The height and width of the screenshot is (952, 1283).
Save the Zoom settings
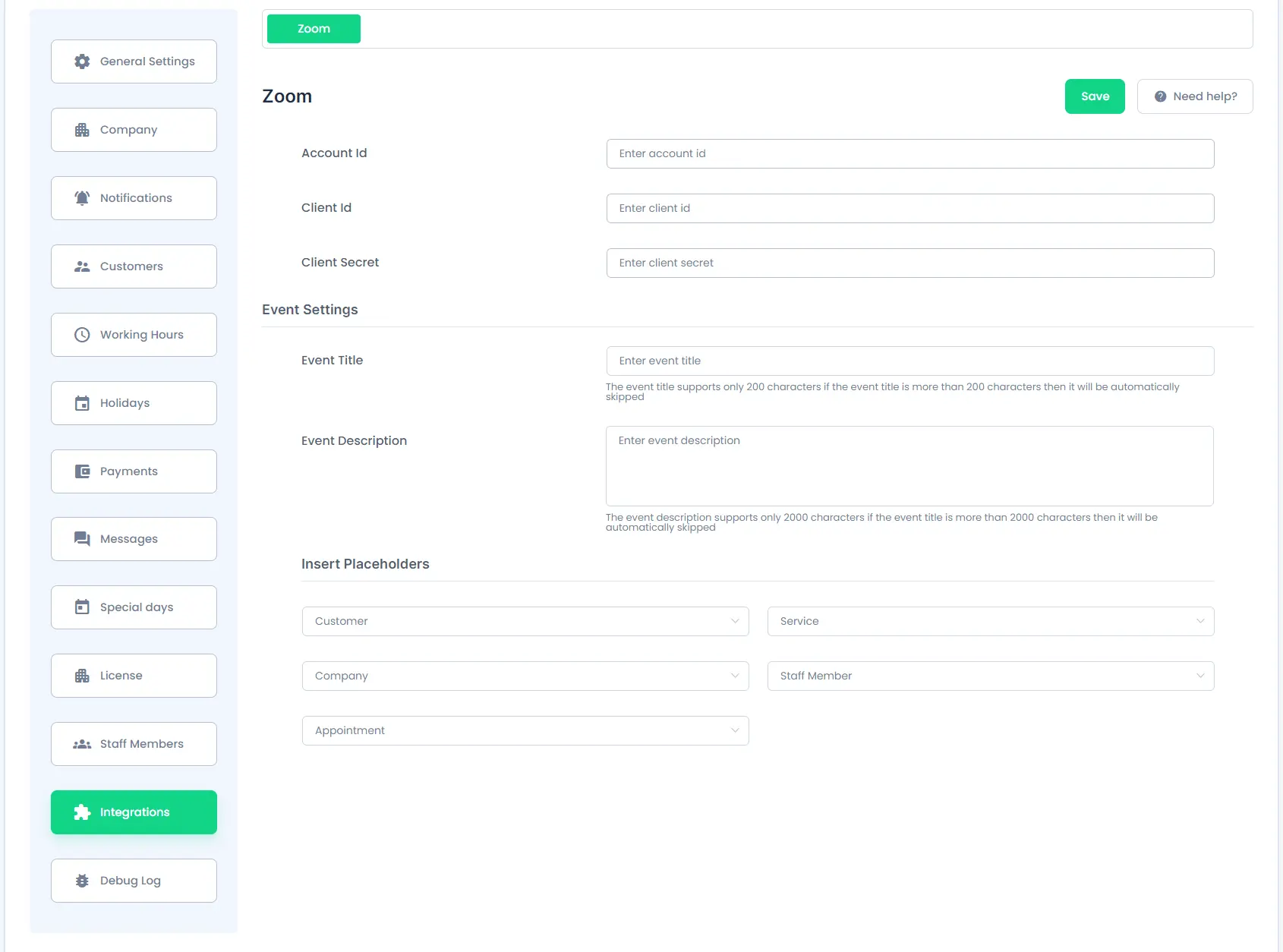pyautogui.click(x=1095, y=96)
